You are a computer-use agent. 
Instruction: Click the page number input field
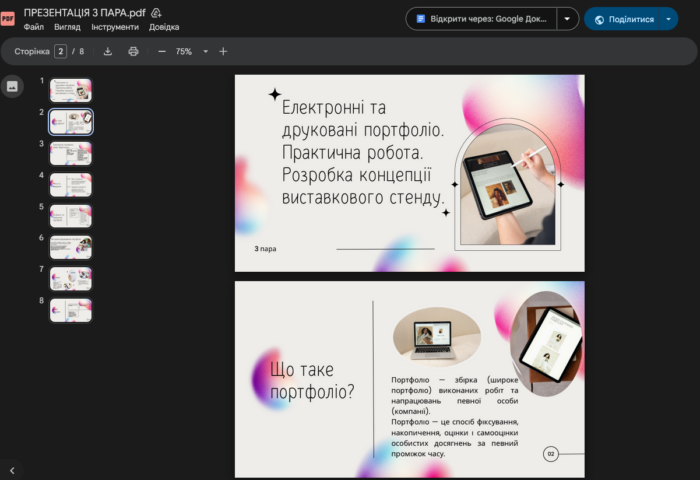61,51
